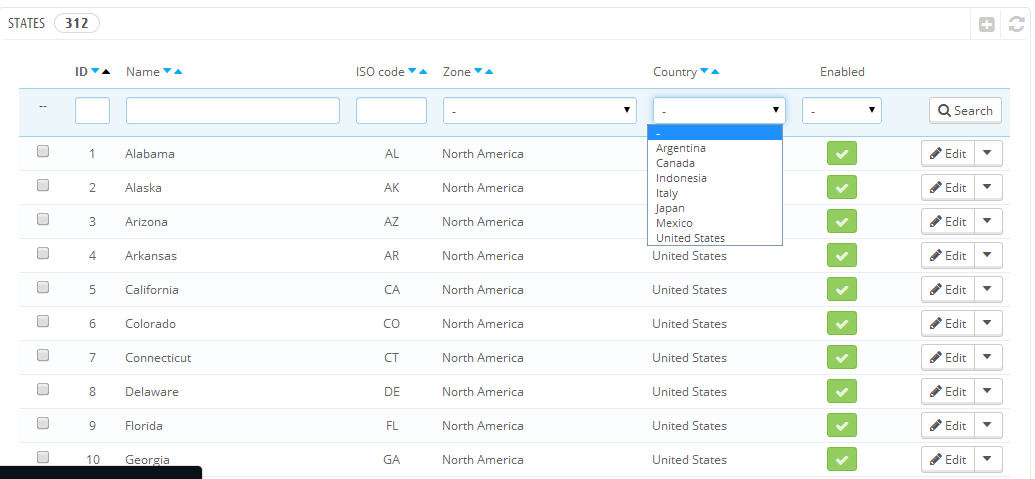Sort ID column descending arrow
This screenshot has width=1035, height=479.
tap(95, 71)
